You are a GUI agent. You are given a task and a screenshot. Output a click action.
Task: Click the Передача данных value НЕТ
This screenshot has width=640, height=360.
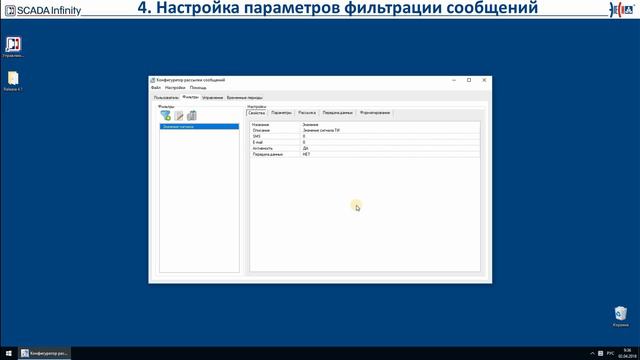pyautogui.click(x=307, y=154)
